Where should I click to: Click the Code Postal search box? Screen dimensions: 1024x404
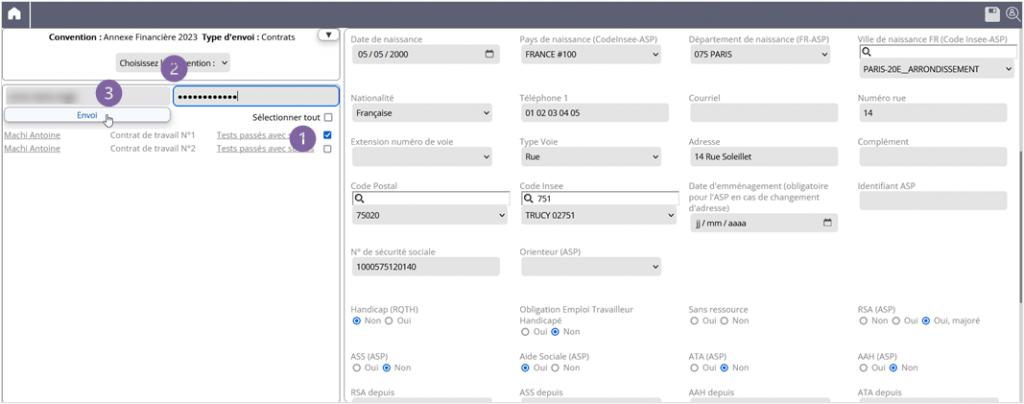point(429,199)
